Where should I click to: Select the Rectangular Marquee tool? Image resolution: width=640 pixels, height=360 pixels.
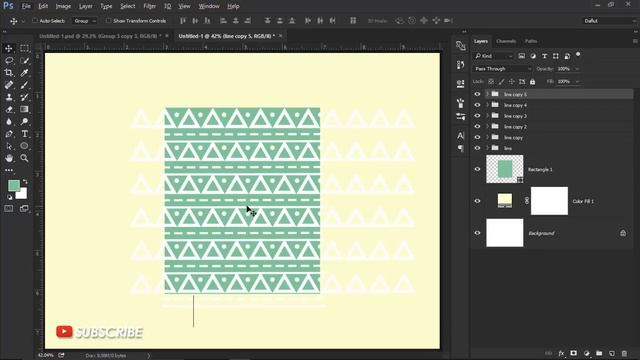tap(24, 48)
